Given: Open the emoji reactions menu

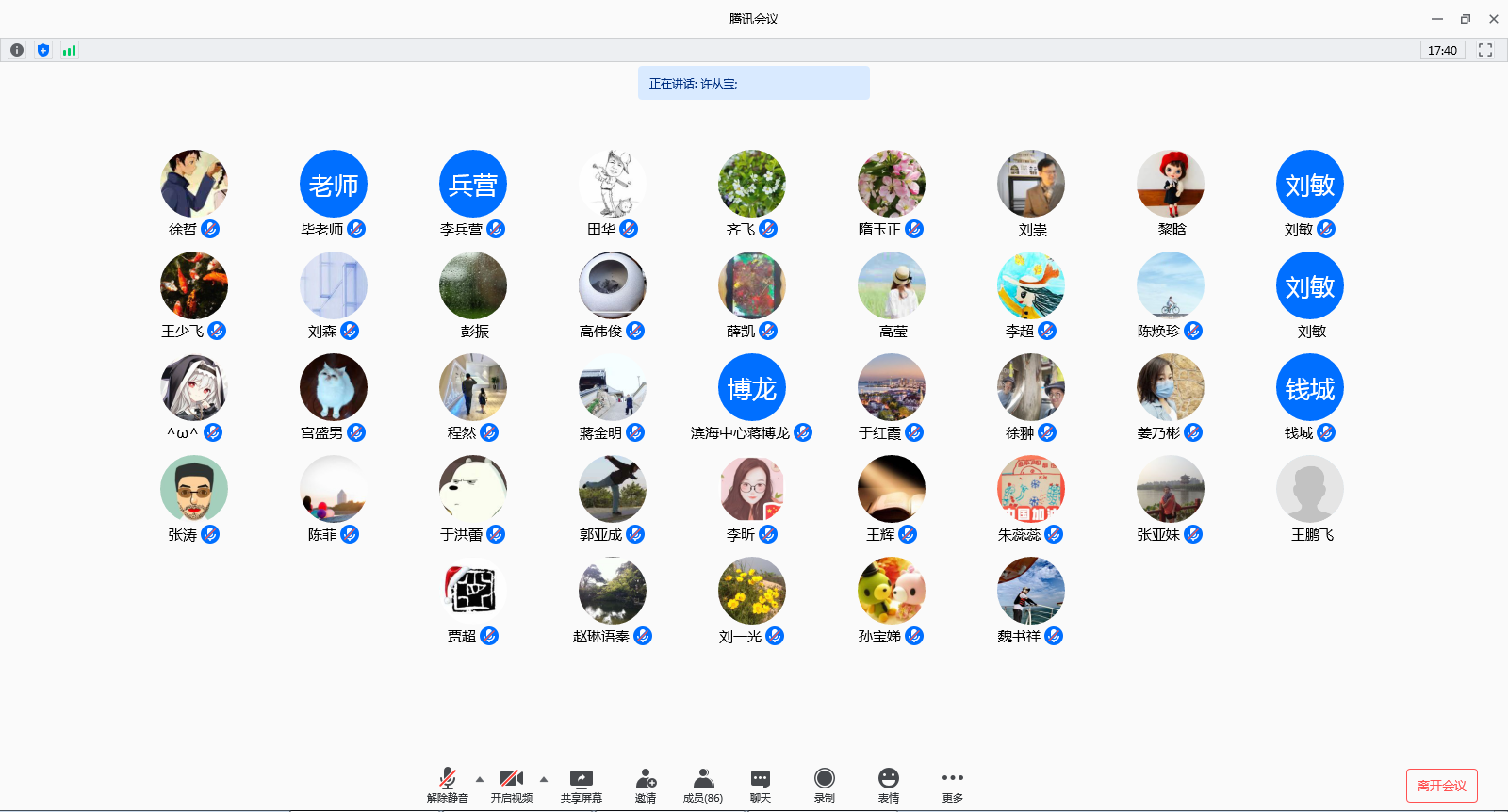Looking at the screenshot, I should pyautogui.click(x=889, y=785).
